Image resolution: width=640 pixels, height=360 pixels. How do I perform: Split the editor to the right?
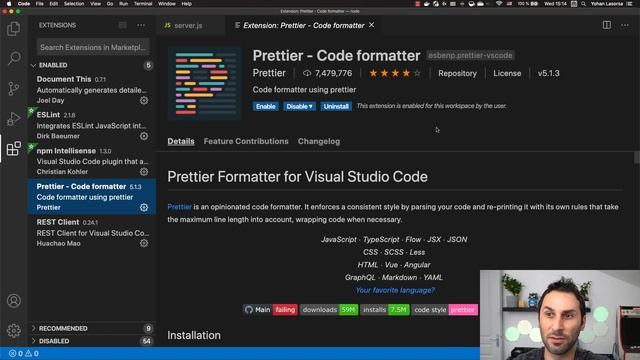(x=607, y=25)
